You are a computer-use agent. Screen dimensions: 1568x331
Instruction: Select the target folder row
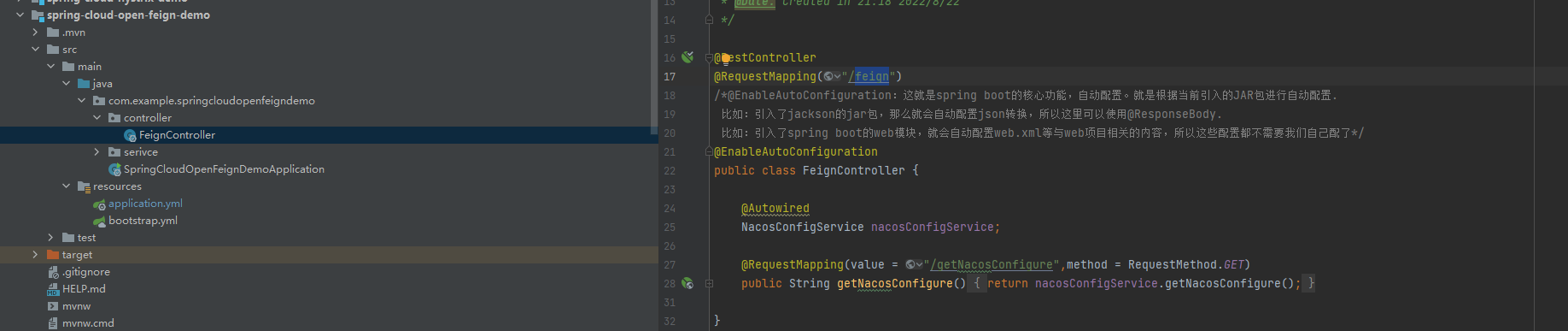point(329,255)
